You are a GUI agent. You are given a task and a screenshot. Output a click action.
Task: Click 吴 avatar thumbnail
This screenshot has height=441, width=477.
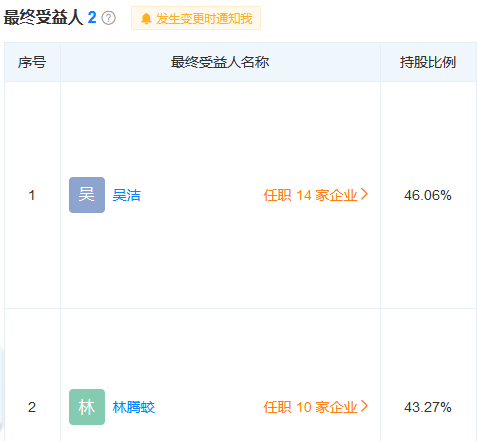[87, 195]
